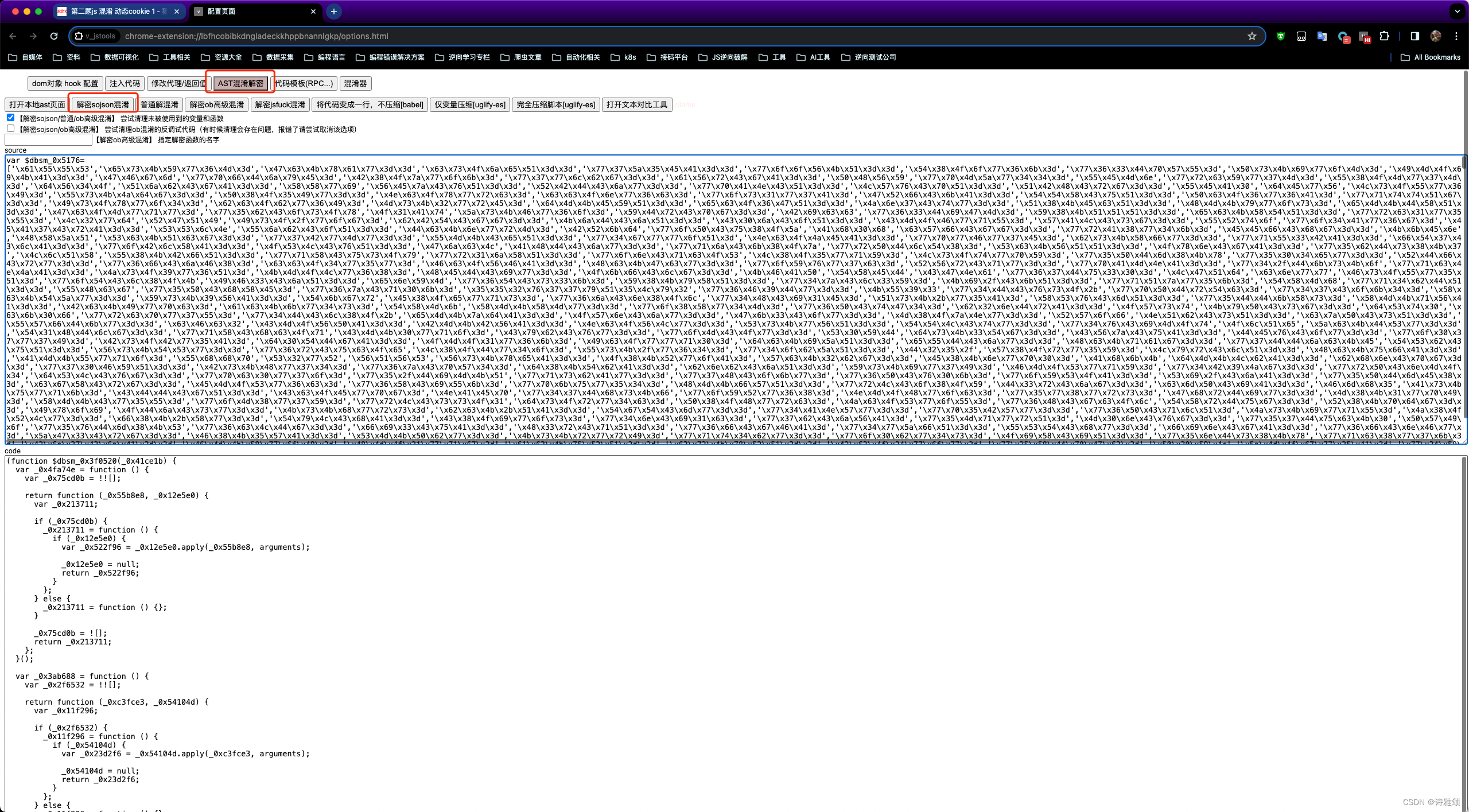The height and width of the screenshot is (812, 1469).
Task: Click the extension icon with HI badge
Action: 1364,37
